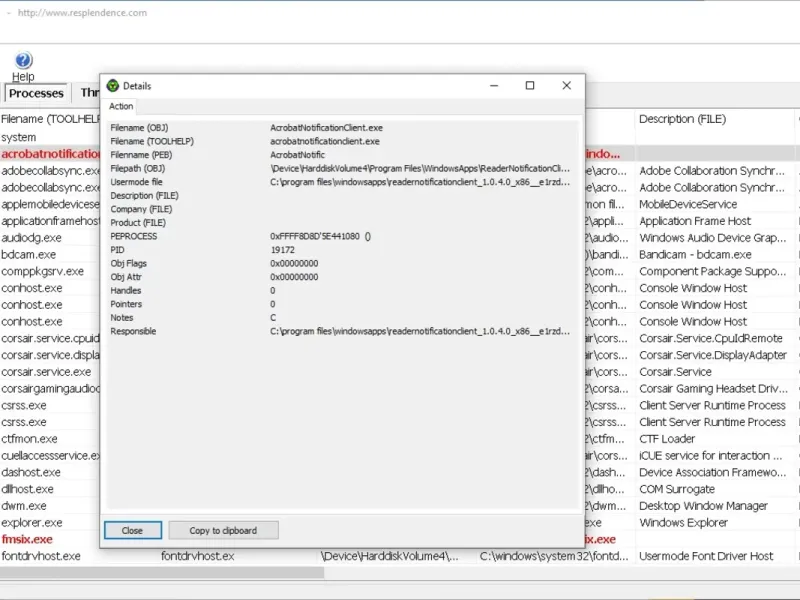Click the Obj Flags value 0x00000000
Screen dimensions: 800x600
[294, 263]
